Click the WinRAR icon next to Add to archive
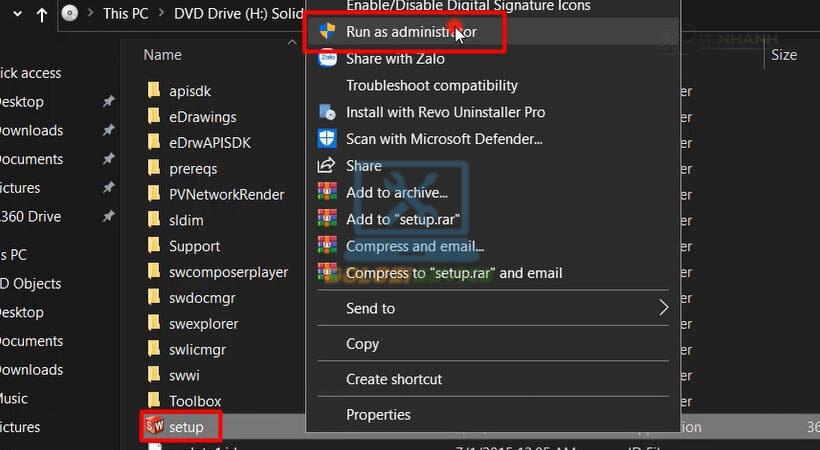The height and width of the screenshot is (450, 820). pos(327,192)
